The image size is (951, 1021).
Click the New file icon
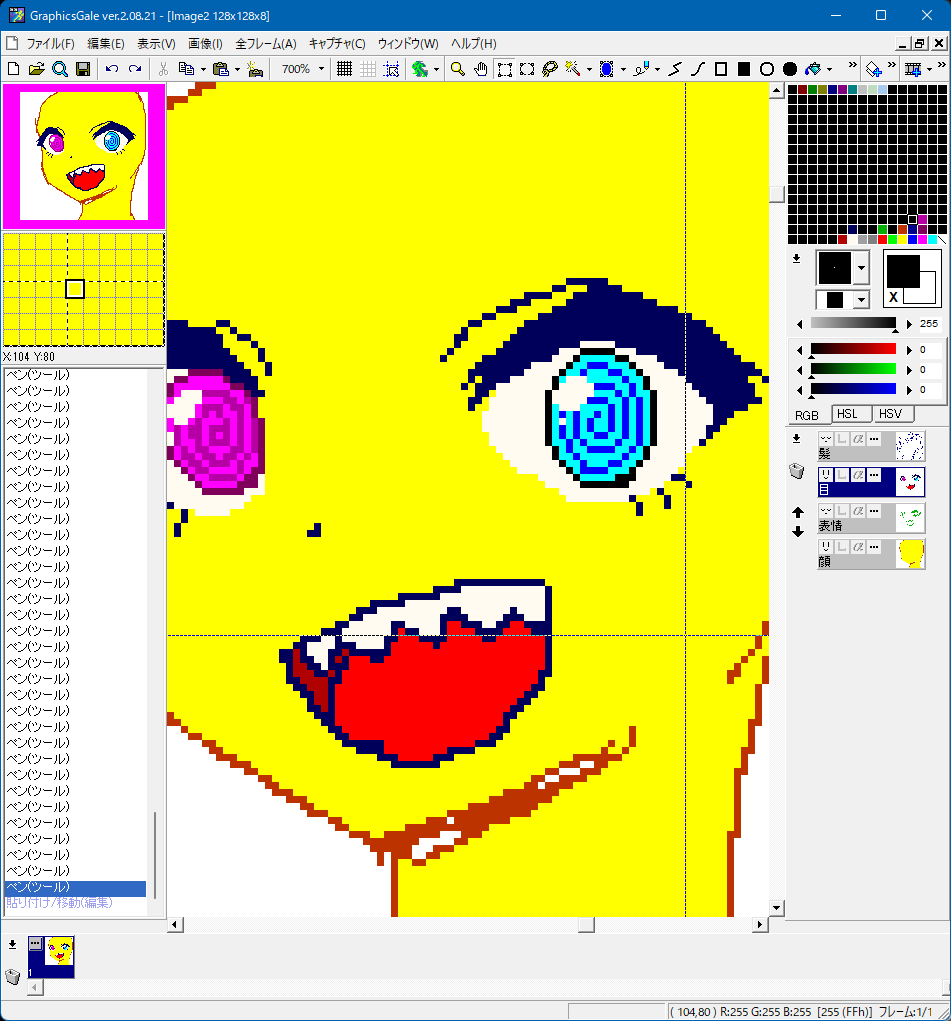coord(14,69)
